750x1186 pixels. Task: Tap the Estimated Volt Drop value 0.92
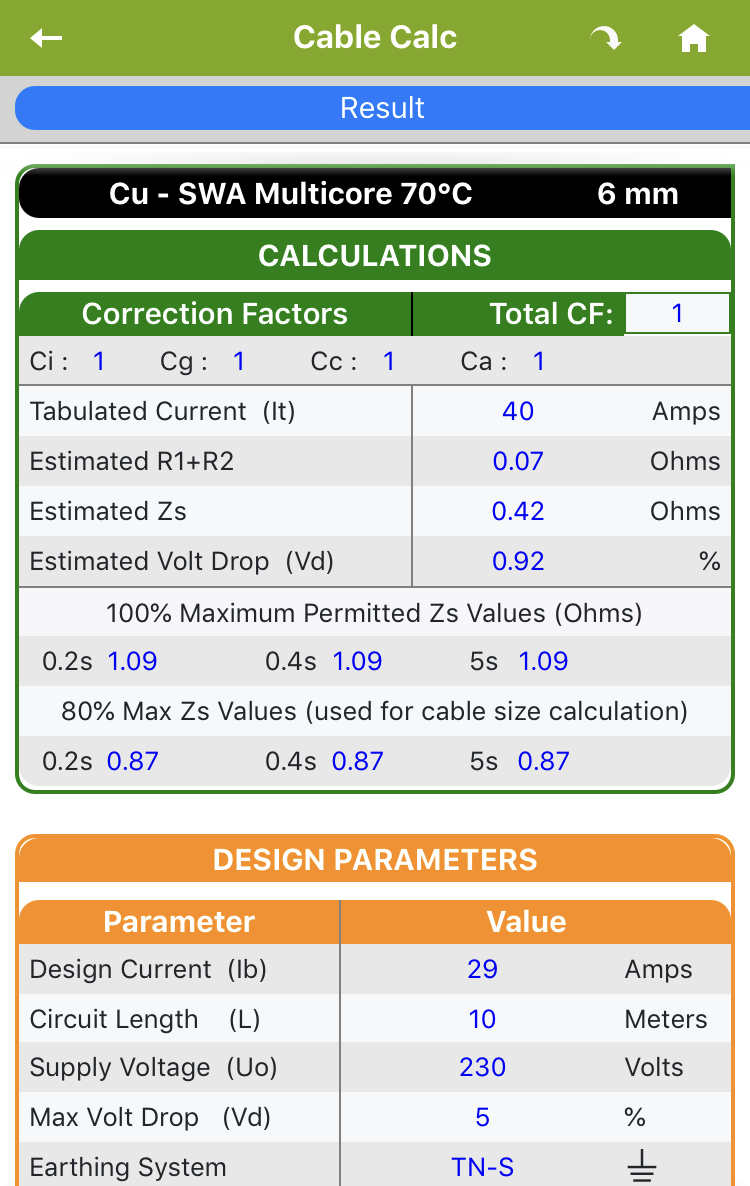[518, 561]
